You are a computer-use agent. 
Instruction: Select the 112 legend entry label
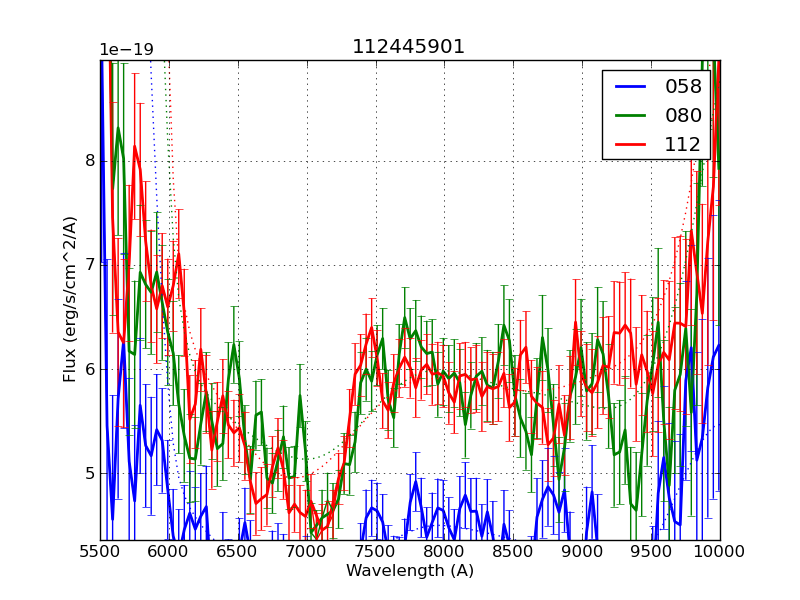(683, 144)
